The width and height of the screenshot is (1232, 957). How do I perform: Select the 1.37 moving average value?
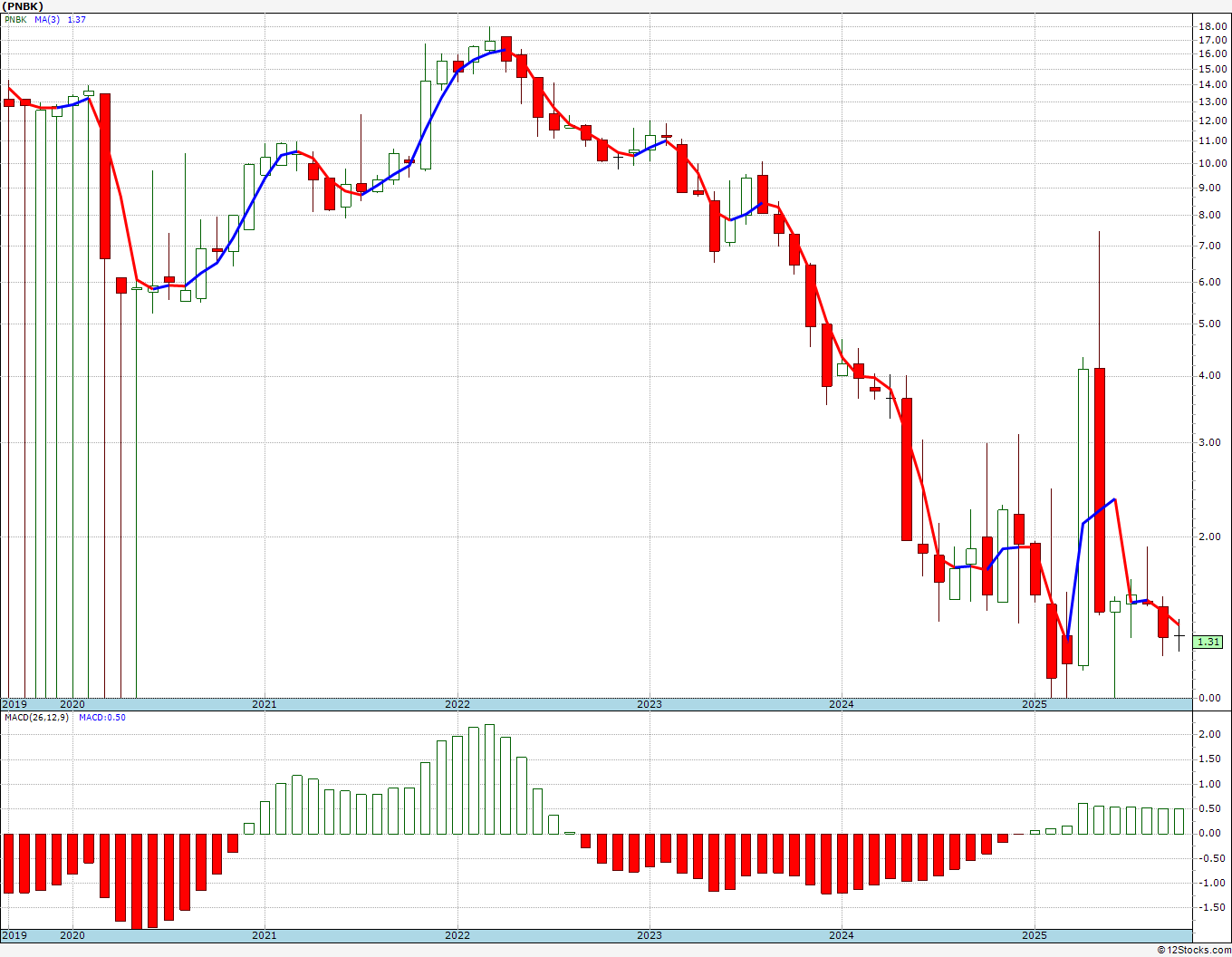click(x=77, y=19)
